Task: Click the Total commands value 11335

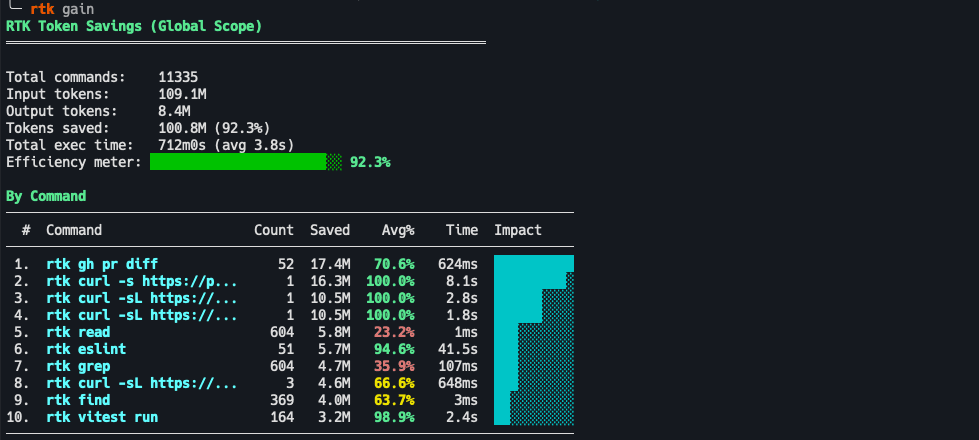Action: [x=178, y=77]
